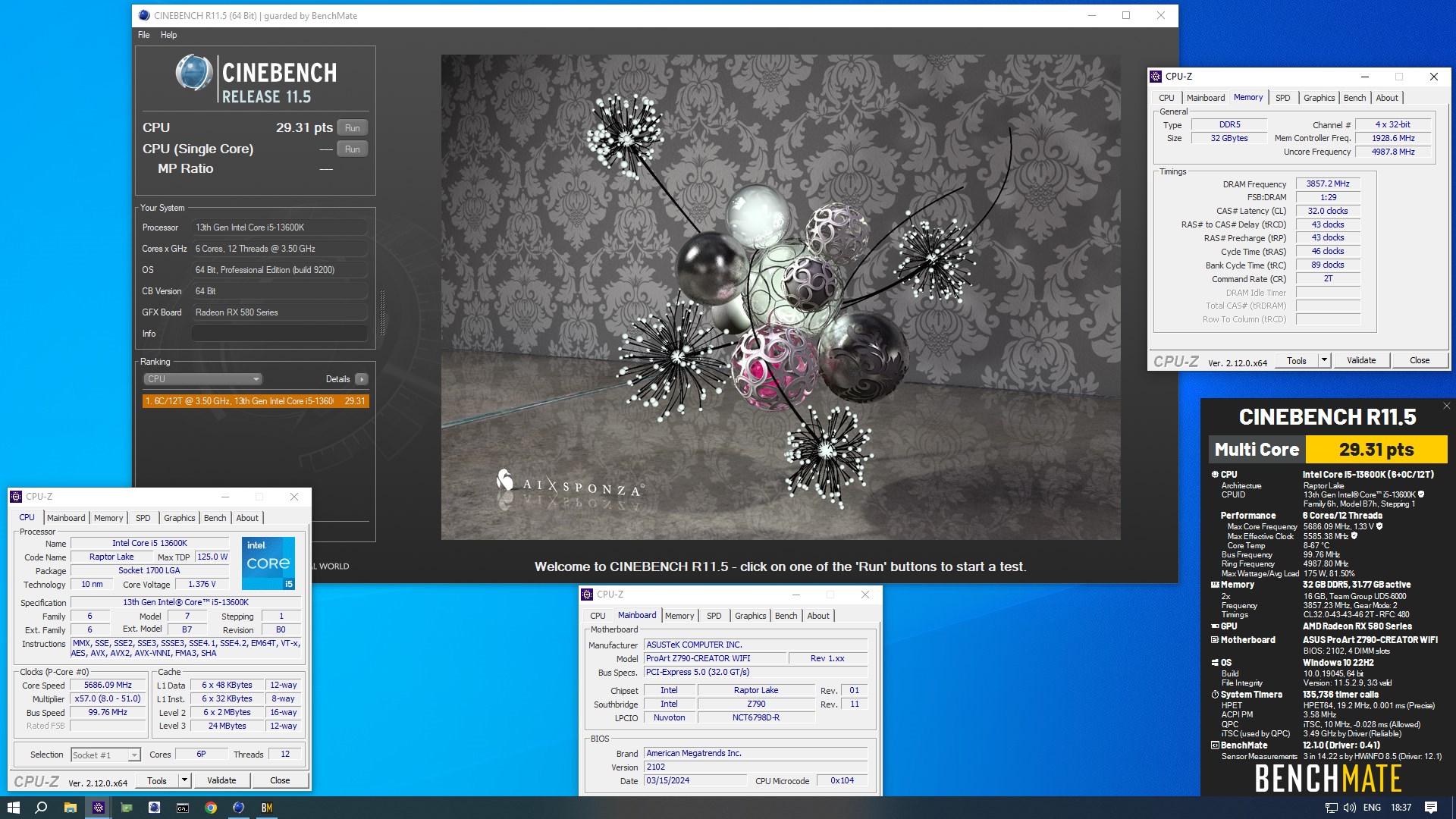Screen dimensions: 1456x819
Task: Open the Cinebench File menu
Action: click(x=144, y=35)
